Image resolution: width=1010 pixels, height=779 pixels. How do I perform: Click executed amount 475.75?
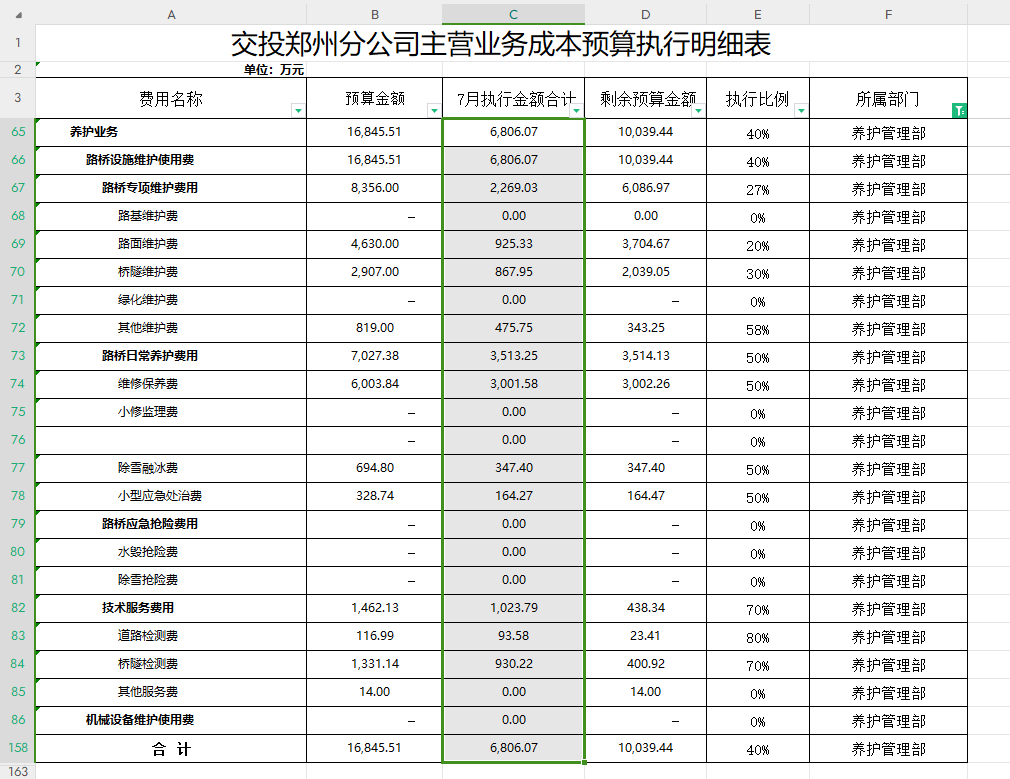513,328
